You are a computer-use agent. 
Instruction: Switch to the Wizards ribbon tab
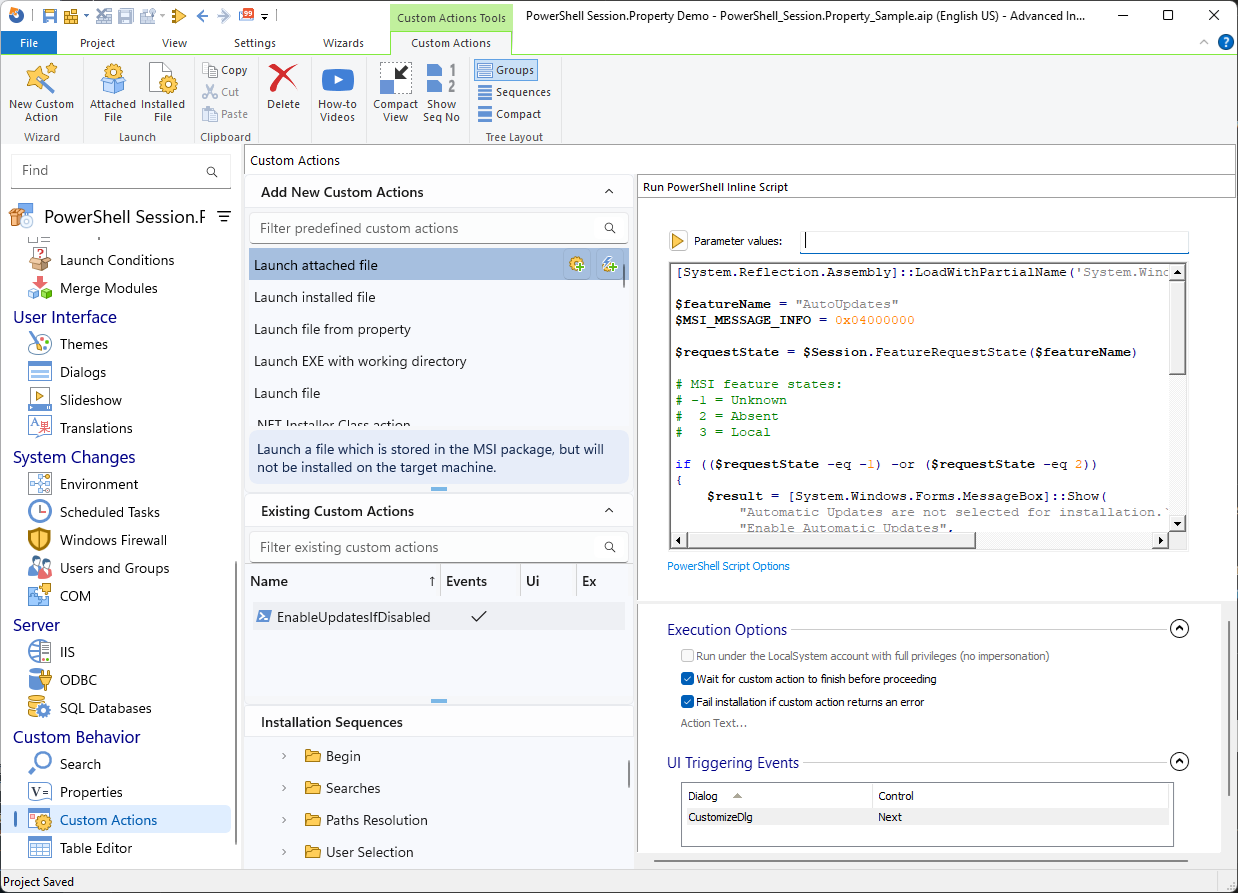343,43
